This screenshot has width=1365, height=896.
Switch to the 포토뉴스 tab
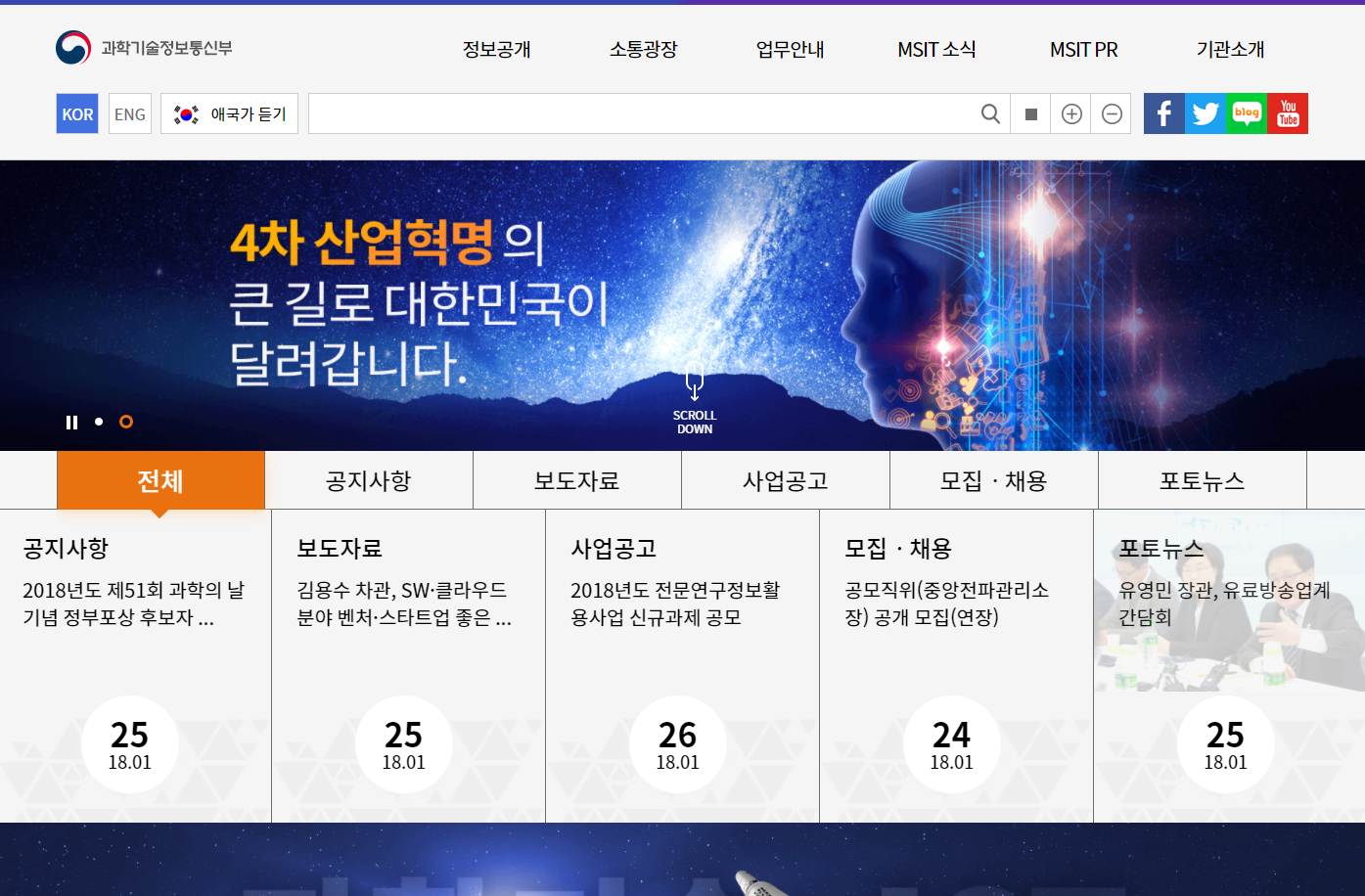[1203, 479]
